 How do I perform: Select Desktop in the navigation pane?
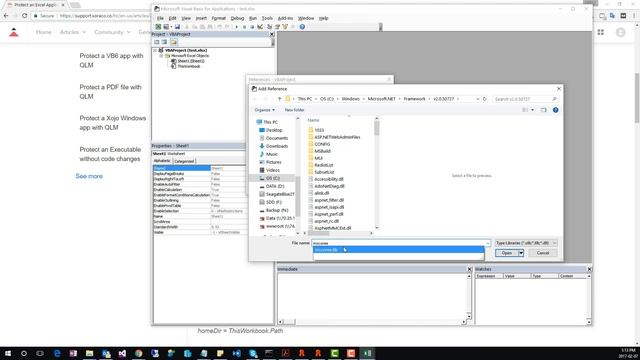click(274, 130)
